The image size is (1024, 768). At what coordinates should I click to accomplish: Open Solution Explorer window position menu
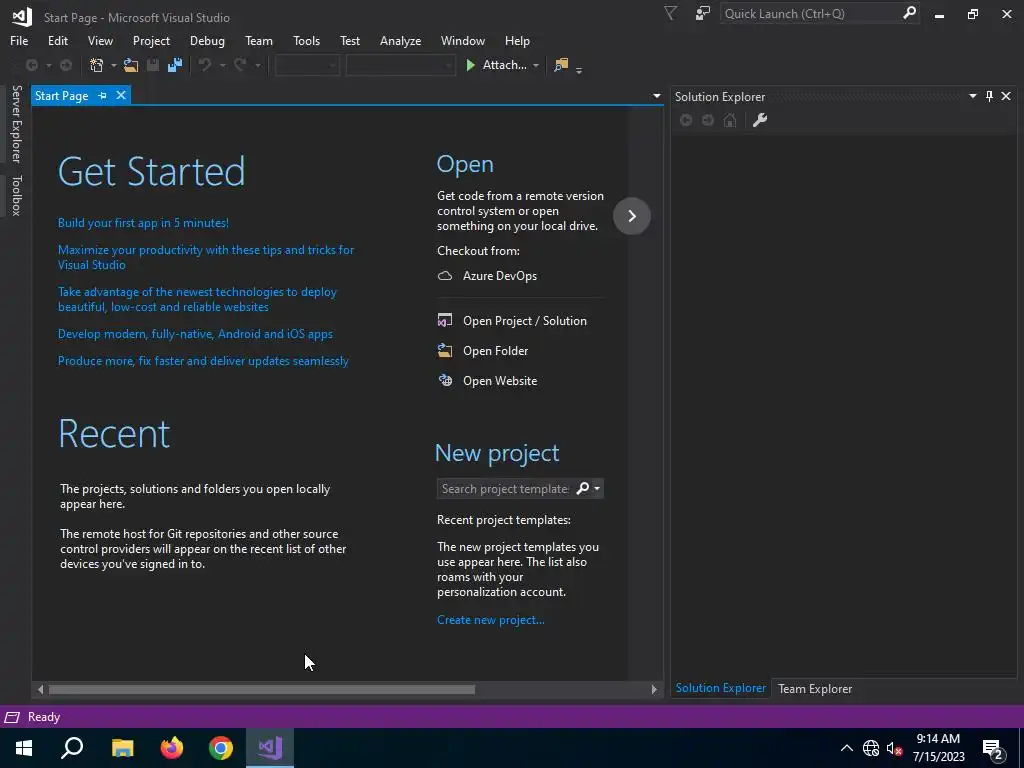[972, 96]
